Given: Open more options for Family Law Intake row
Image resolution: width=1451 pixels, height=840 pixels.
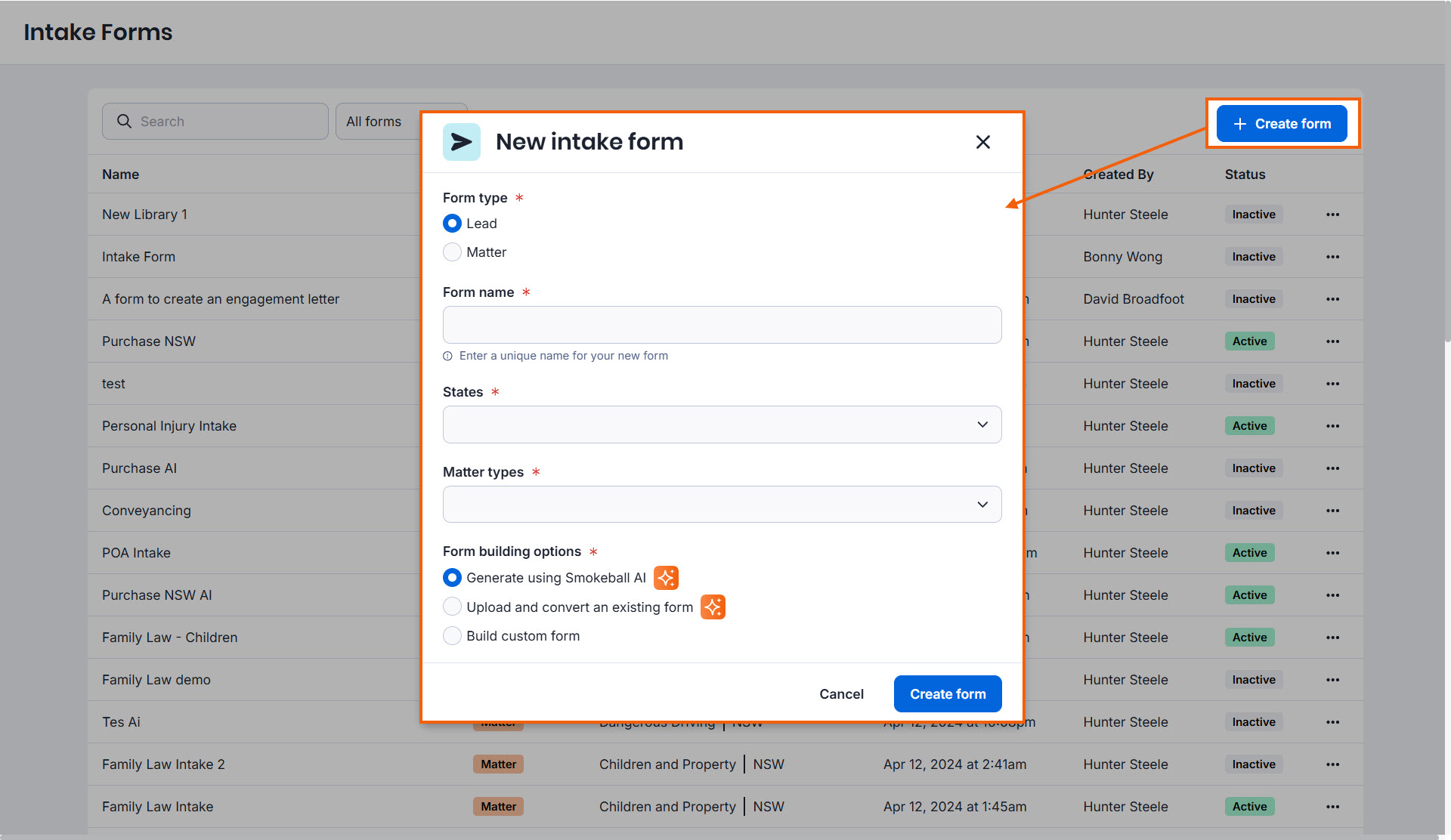Looking at the screenshot, I should tap(1332, 807).
